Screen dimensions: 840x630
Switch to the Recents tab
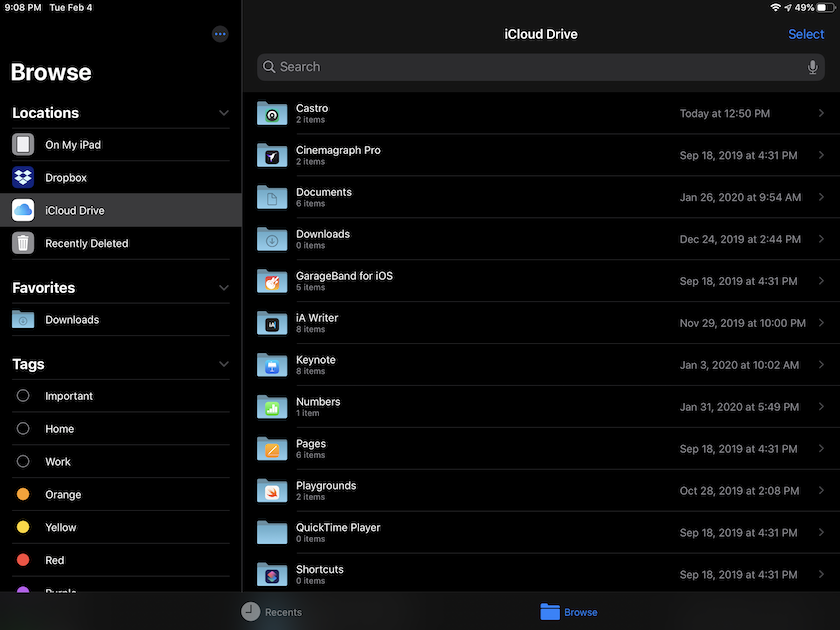pos(272,612)
